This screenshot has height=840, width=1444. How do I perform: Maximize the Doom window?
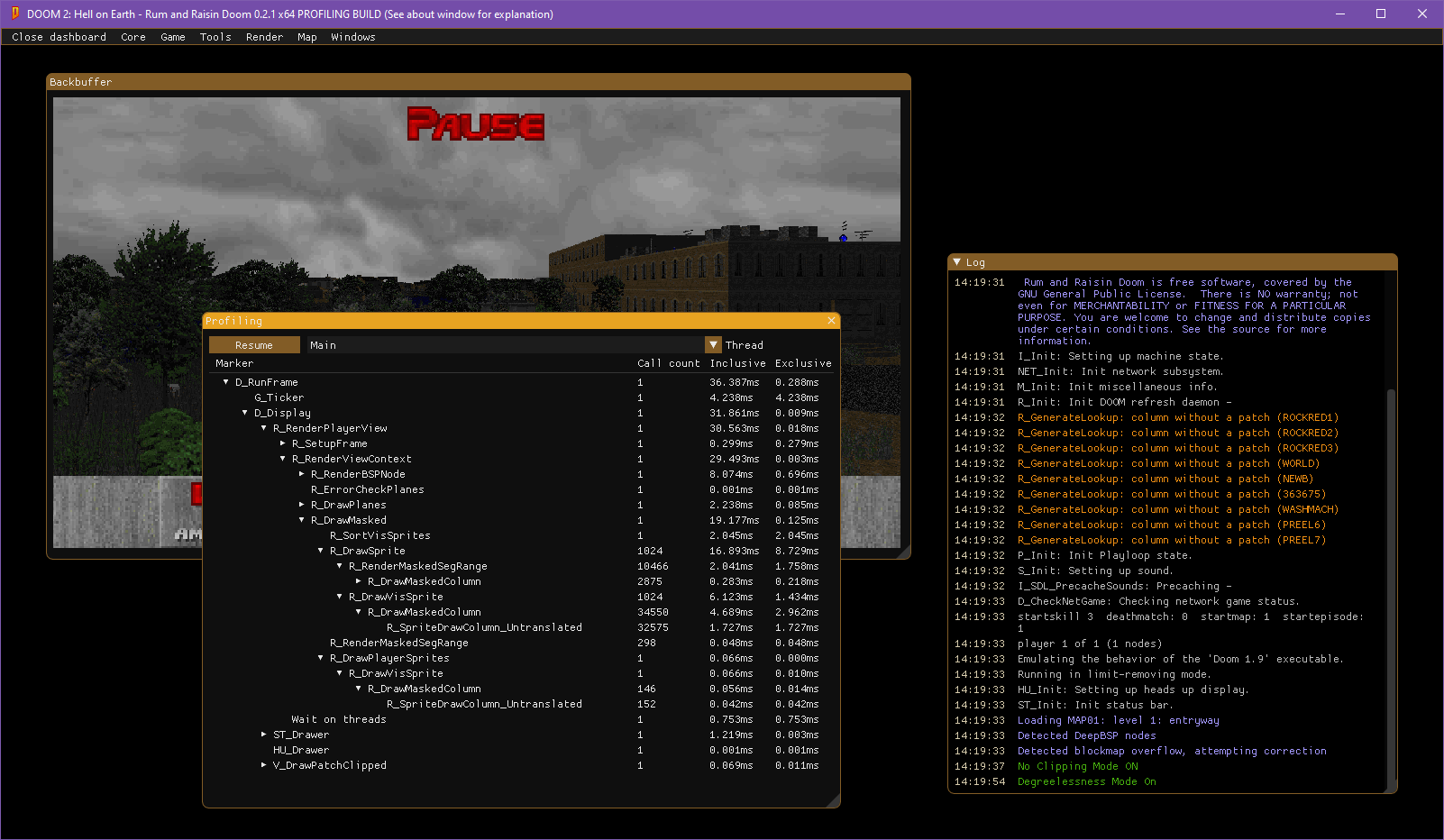[x=1381, y=14]
